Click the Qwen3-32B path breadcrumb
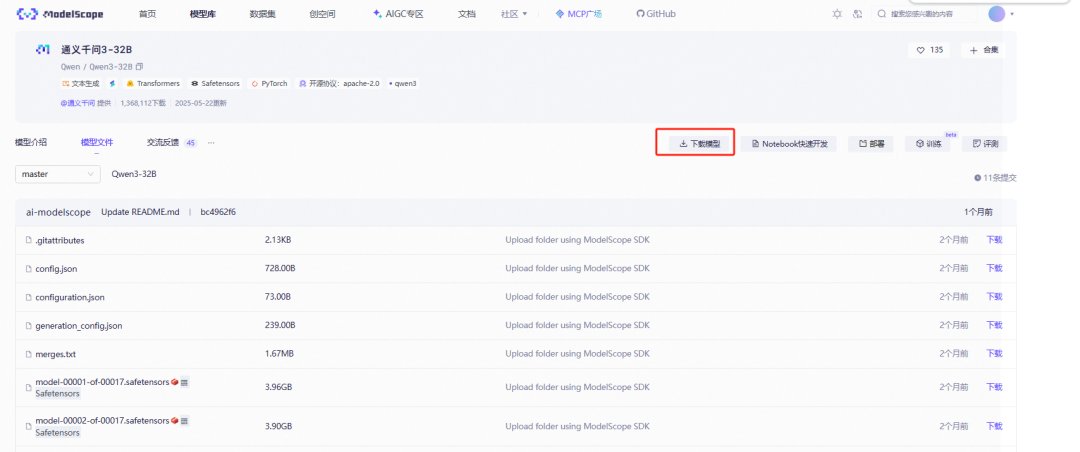This screenshot has height=452, width=1080. click(x=134, y=174)
